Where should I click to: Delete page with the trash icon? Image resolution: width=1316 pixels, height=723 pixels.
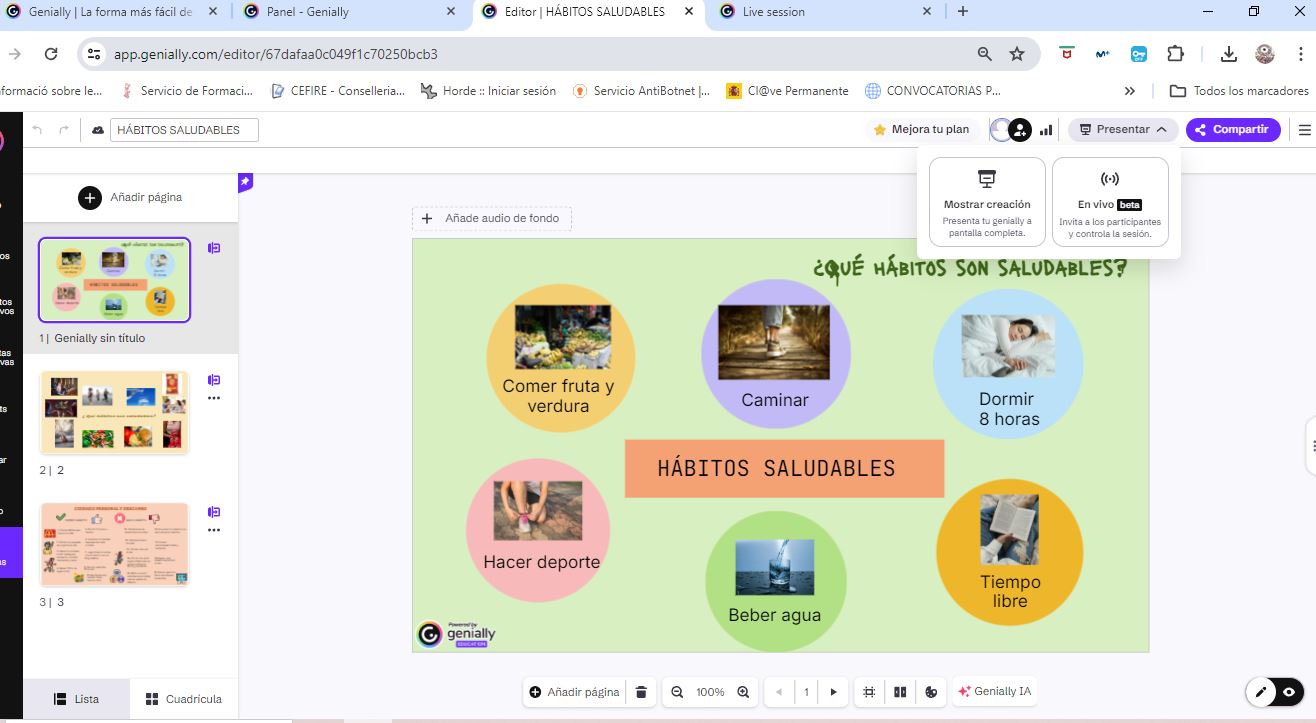[641, 692]
